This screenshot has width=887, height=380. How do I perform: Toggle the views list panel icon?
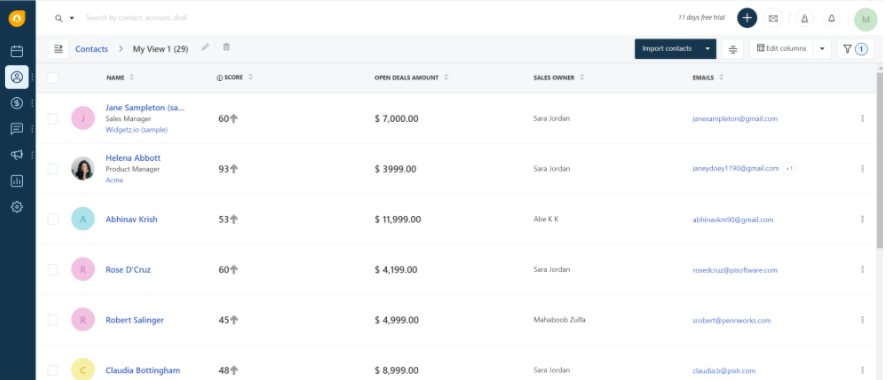[58, 49]
